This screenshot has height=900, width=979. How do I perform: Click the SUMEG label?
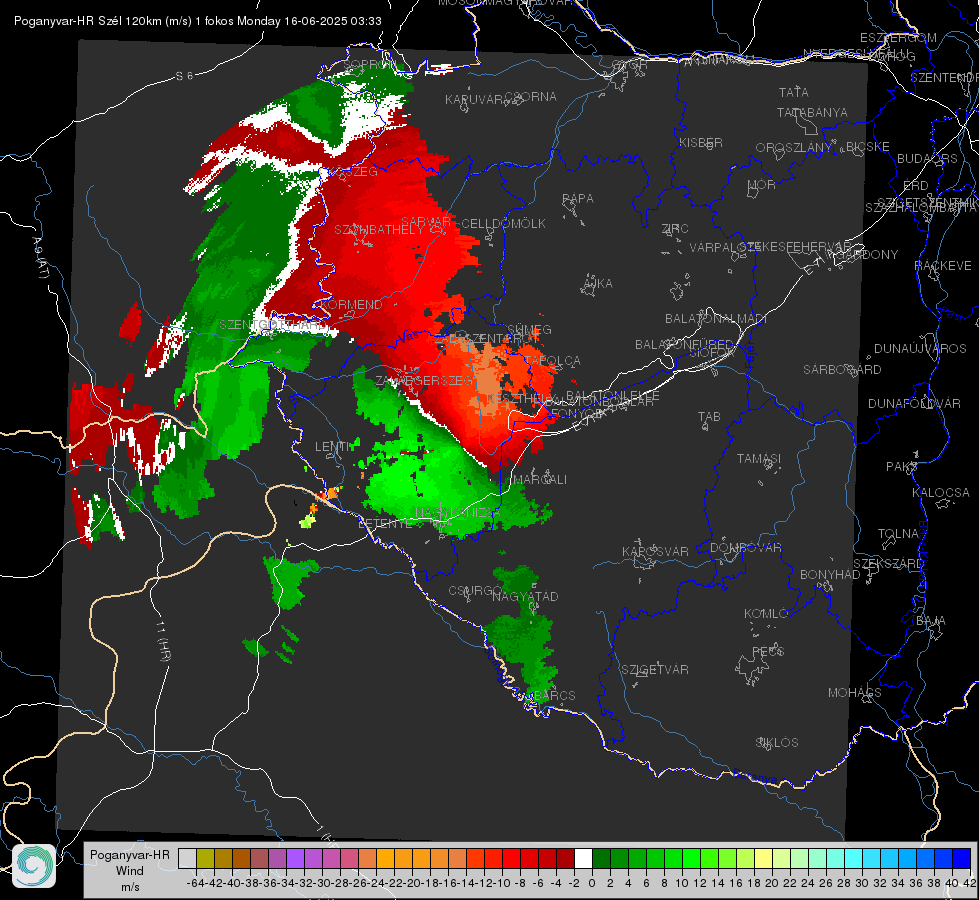tap(529, 329)
